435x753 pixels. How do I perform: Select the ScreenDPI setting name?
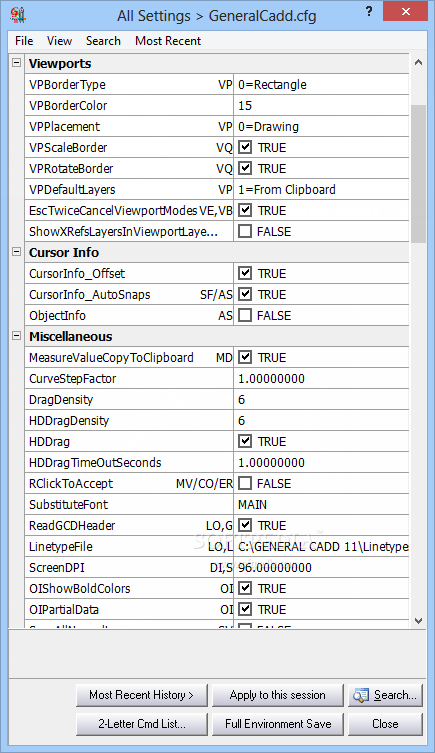[57, 568]
